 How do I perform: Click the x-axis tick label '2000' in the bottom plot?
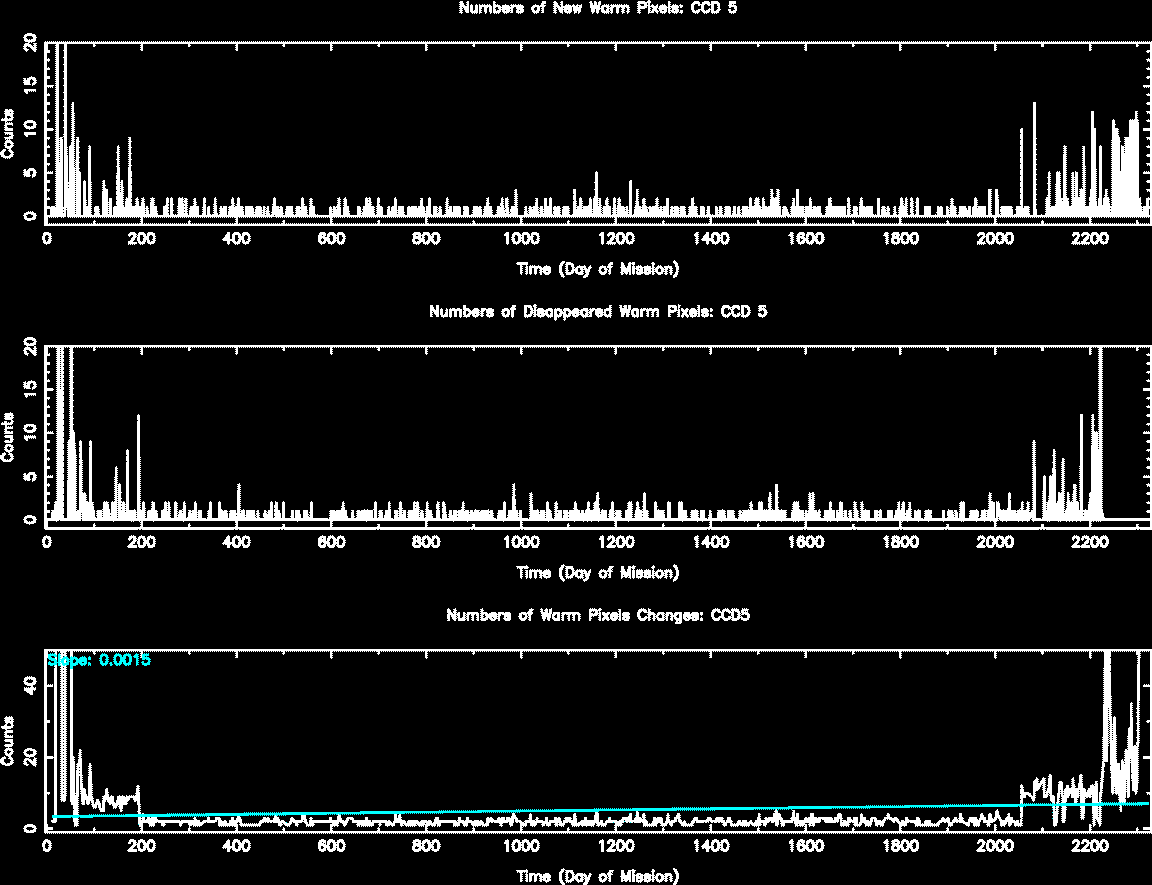pos(995,845)
